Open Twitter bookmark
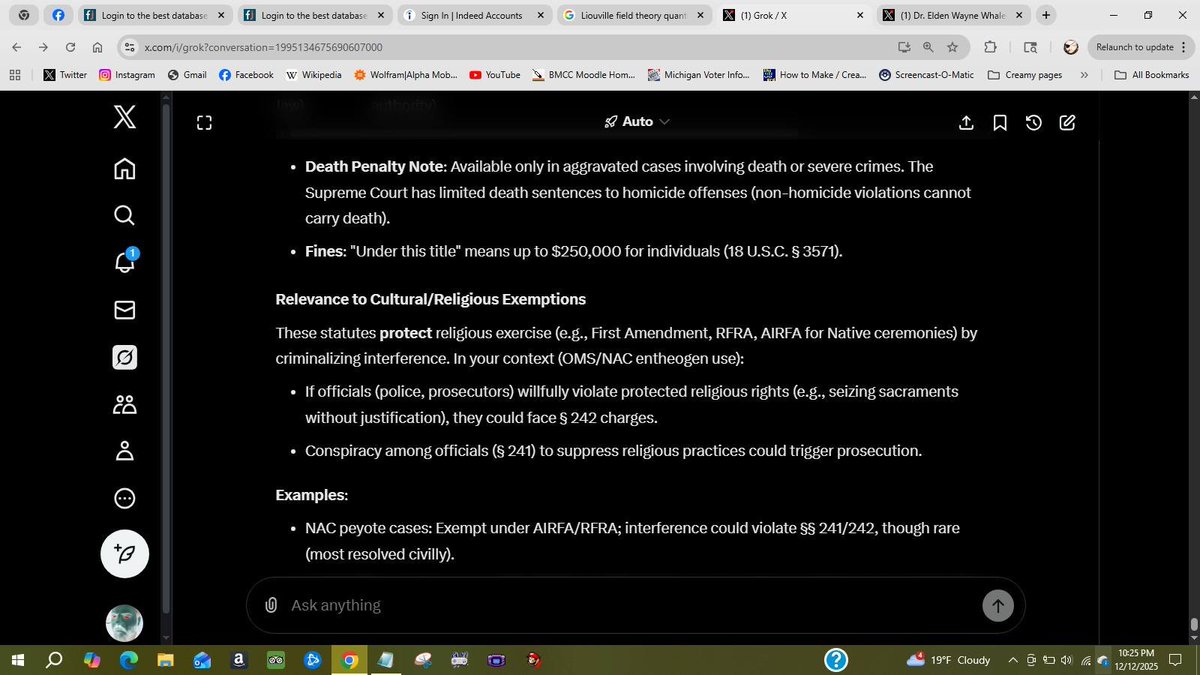The height and width of the screenshot is (675, 1200). tap(65, 75)
